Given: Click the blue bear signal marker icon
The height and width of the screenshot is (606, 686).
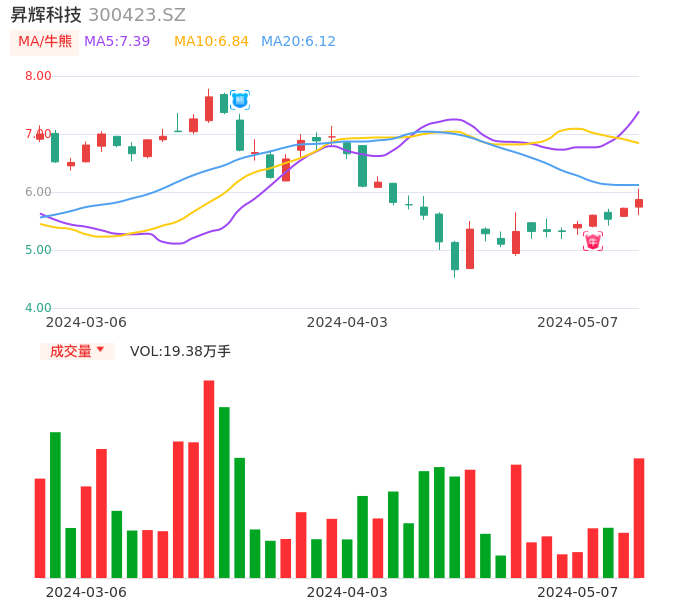Looking at the screenshot, I should pos(240,100).
